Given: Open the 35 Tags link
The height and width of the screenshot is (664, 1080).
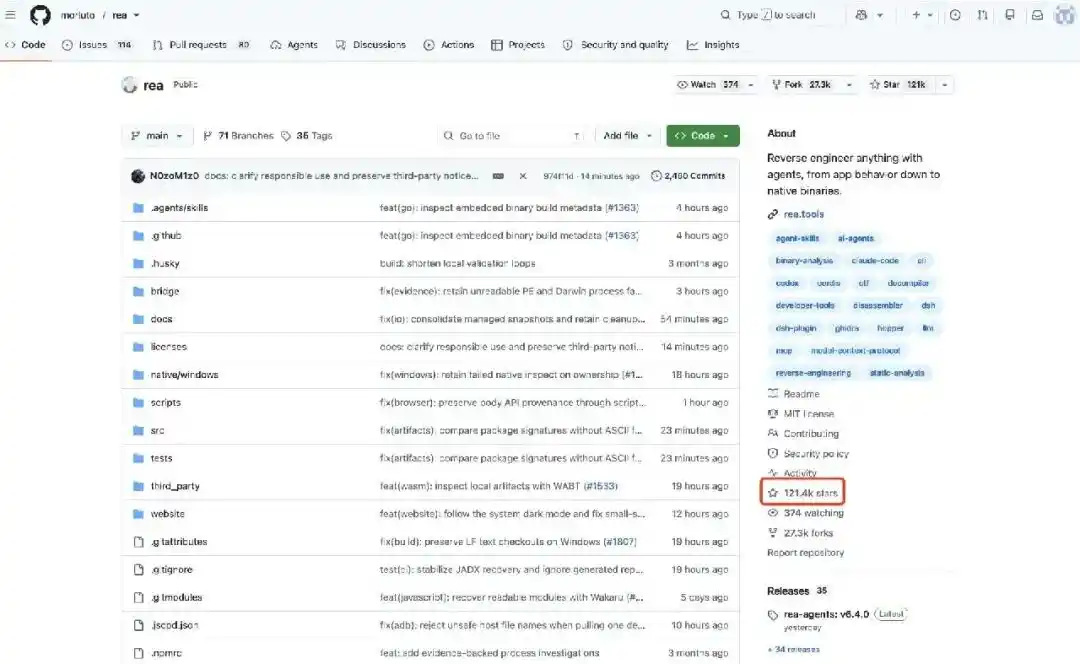Looking at the screenshot, I should 307,136.
